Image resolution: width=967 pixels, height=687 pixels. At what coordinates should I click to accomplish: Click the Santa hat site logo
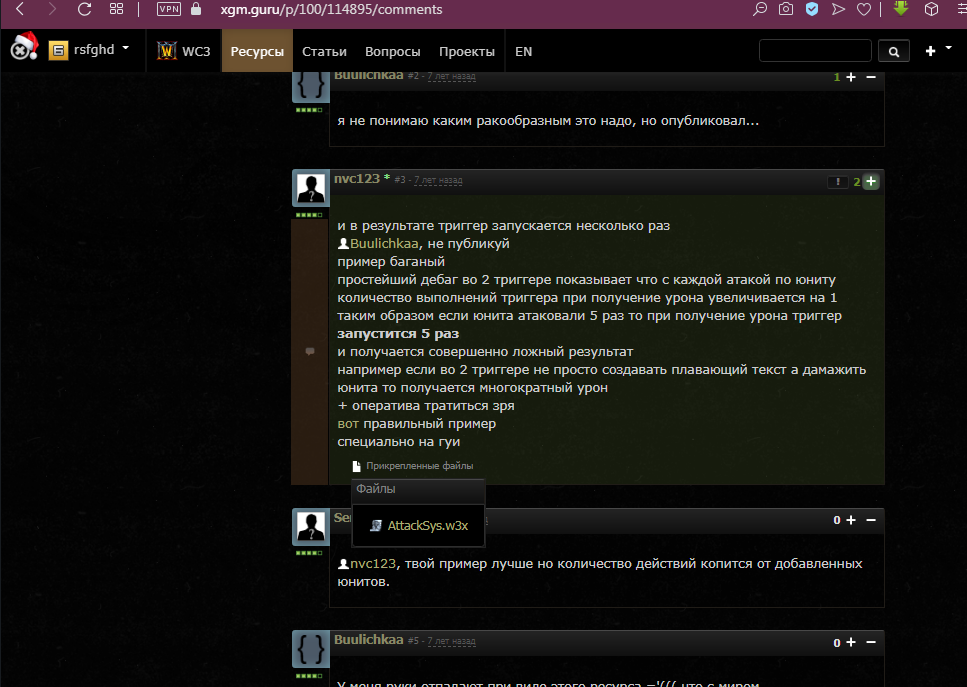[x=24, y=47]
